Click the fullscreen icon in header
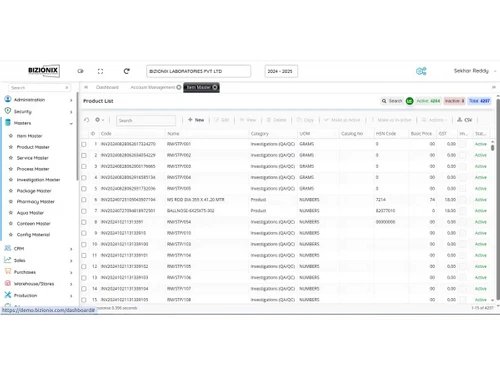 tap(100, 71)
